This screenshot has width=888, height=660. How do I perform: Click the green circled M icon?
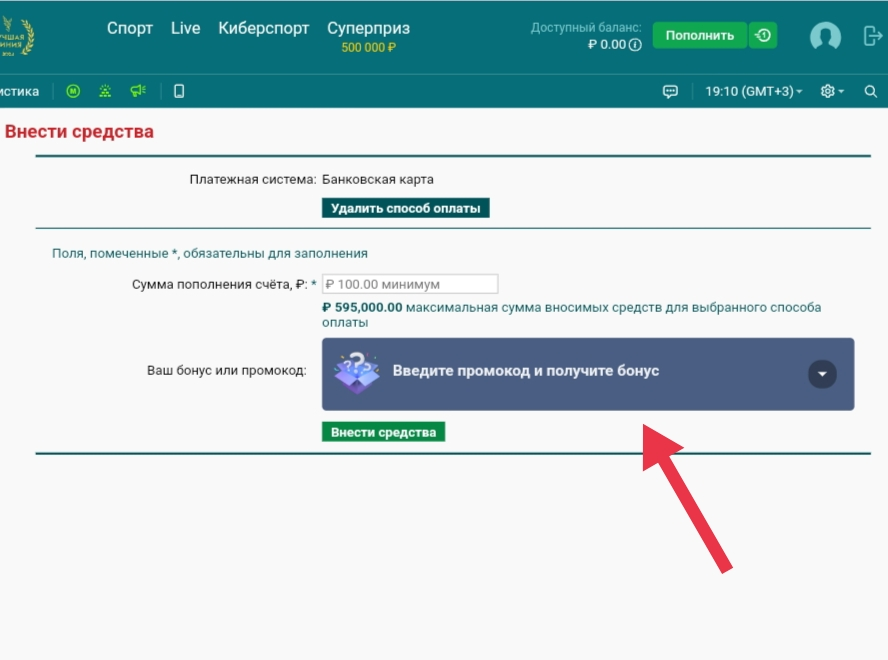tap(73, 91)
